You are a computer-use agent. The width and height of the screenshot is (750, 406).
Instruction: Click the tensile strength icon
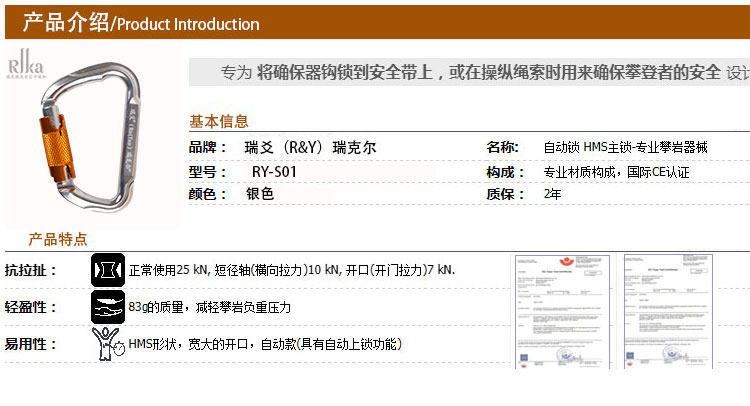[x=108, y=270]
